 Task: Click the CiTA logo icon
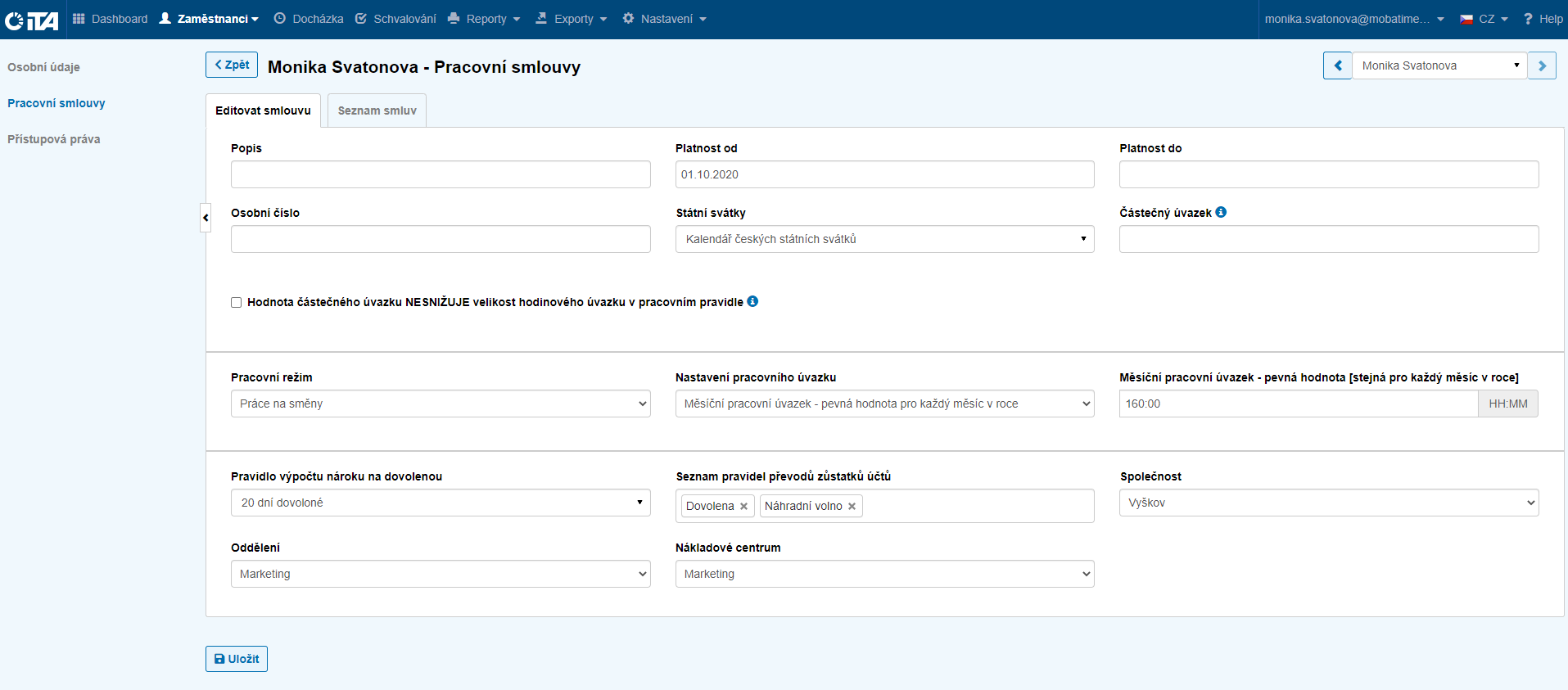tap(31, 20)
